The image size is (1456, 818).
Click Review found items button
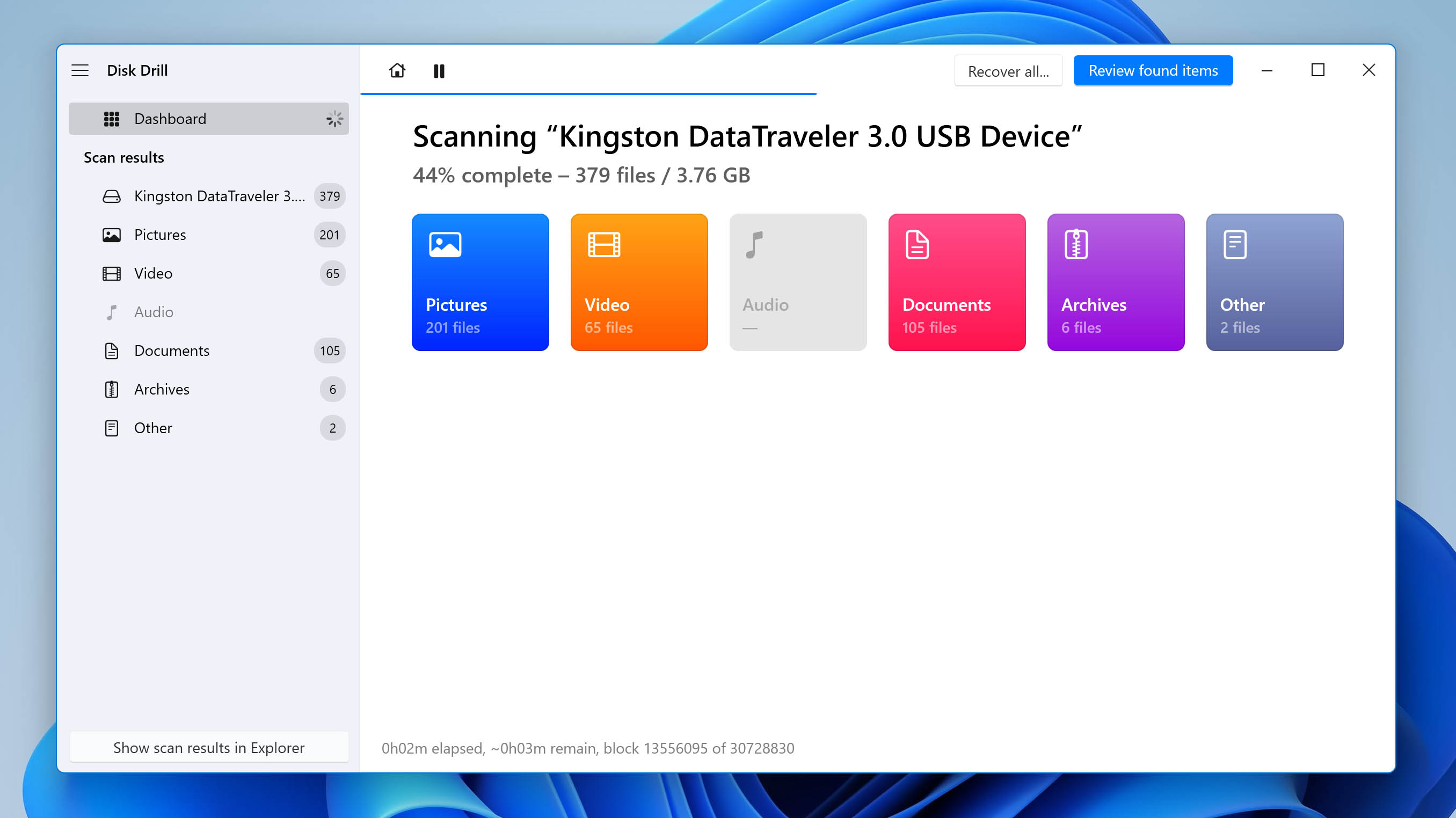point(1153,71)
